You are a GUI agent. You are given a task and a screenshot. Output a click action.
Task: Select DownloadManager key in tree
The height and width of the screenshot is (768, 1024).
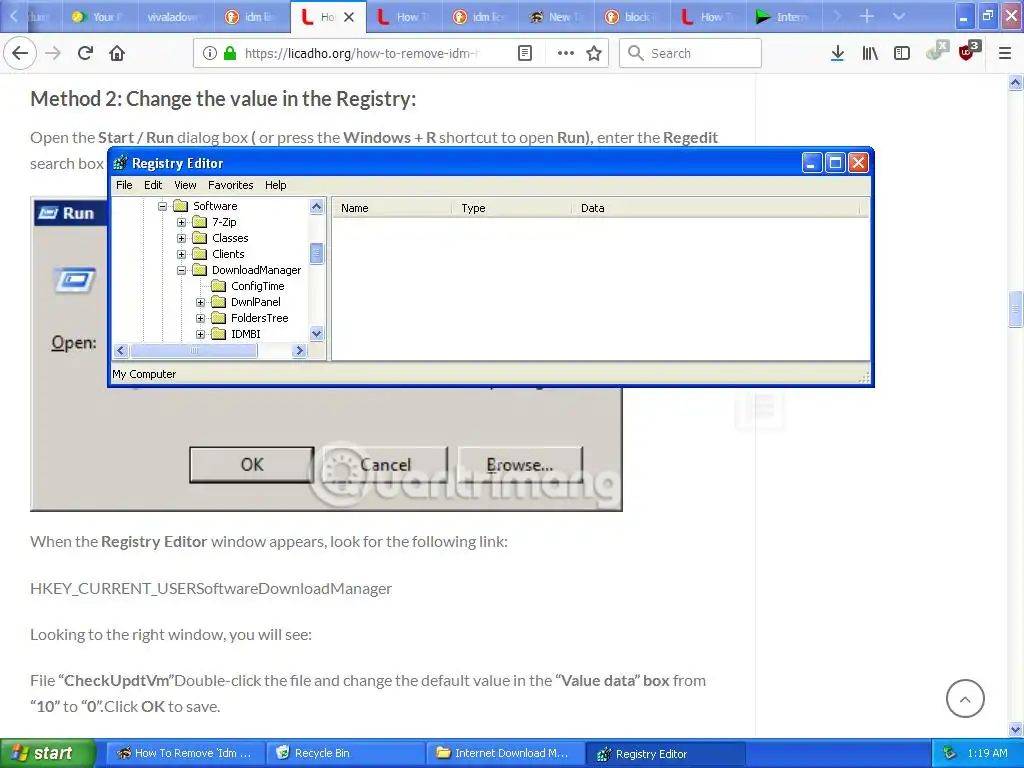(256, 270)
